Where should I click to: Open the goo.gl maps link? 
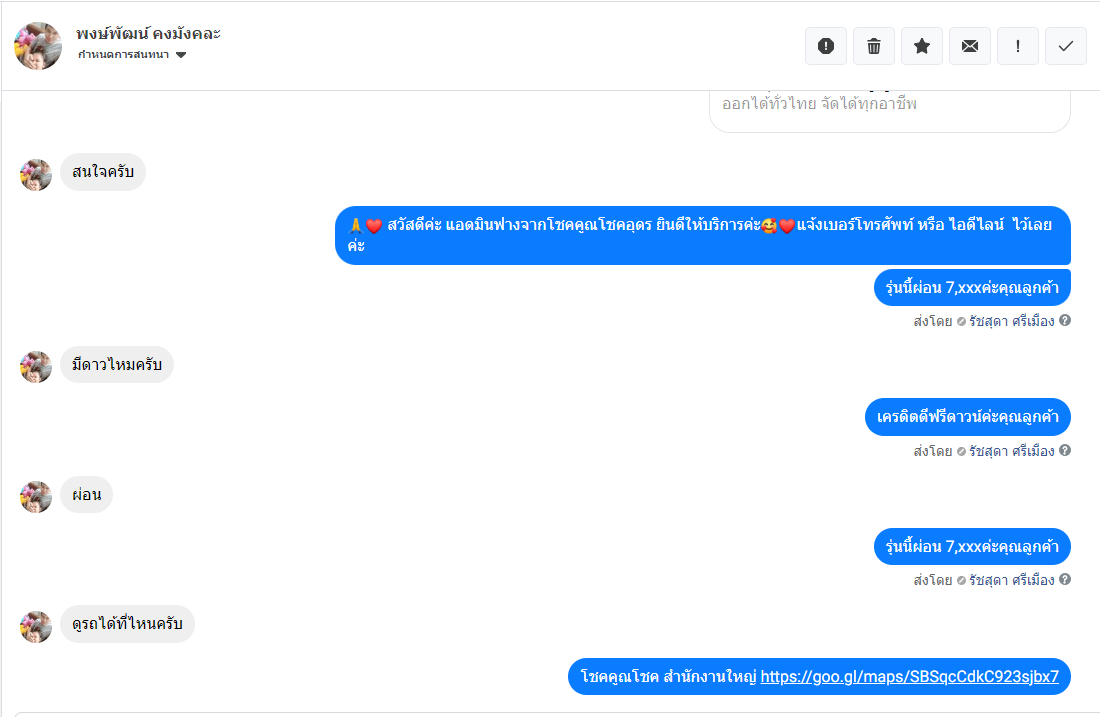click(909, 676)
